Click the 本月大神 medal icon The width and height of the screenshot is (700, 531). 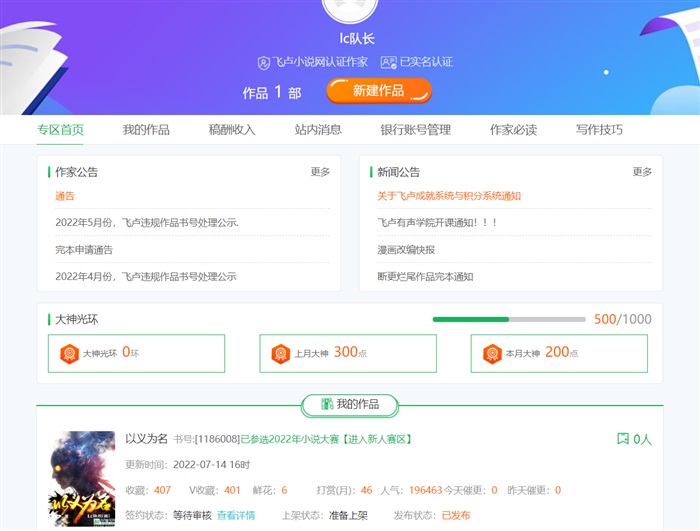(492, 353)
